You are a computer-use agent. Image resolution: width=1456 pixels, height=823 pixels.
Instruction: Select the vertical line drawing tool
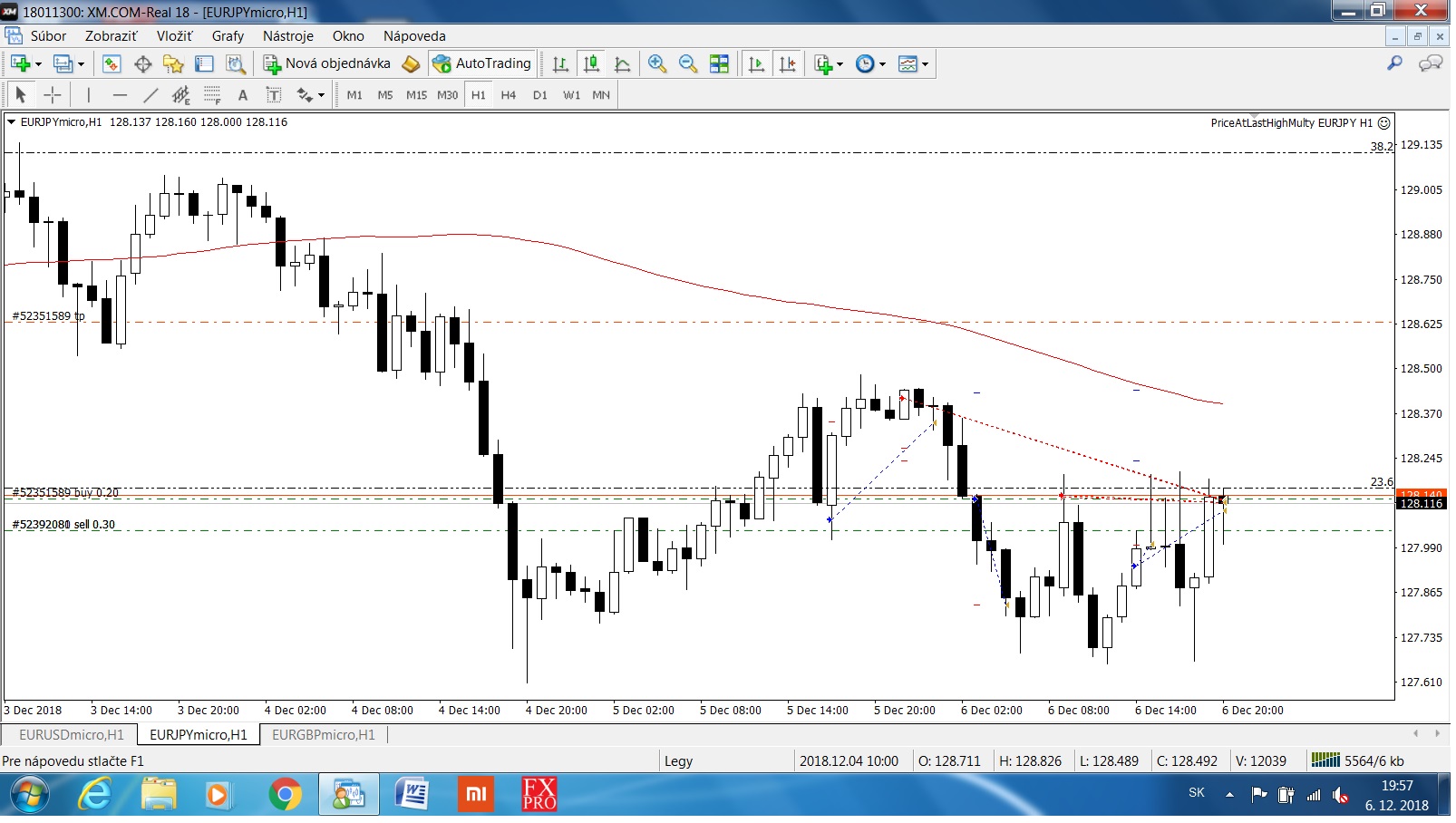click(x=88, y=95)
